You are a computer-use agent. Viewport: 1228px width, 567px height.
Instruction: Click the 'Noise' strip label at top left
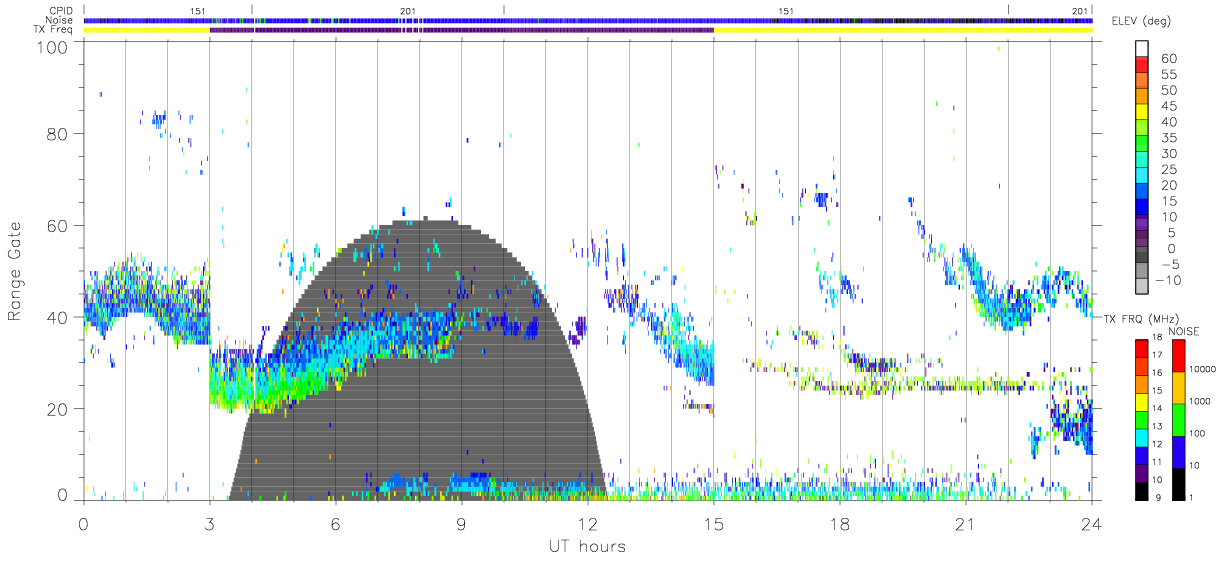tap(57, 20)
